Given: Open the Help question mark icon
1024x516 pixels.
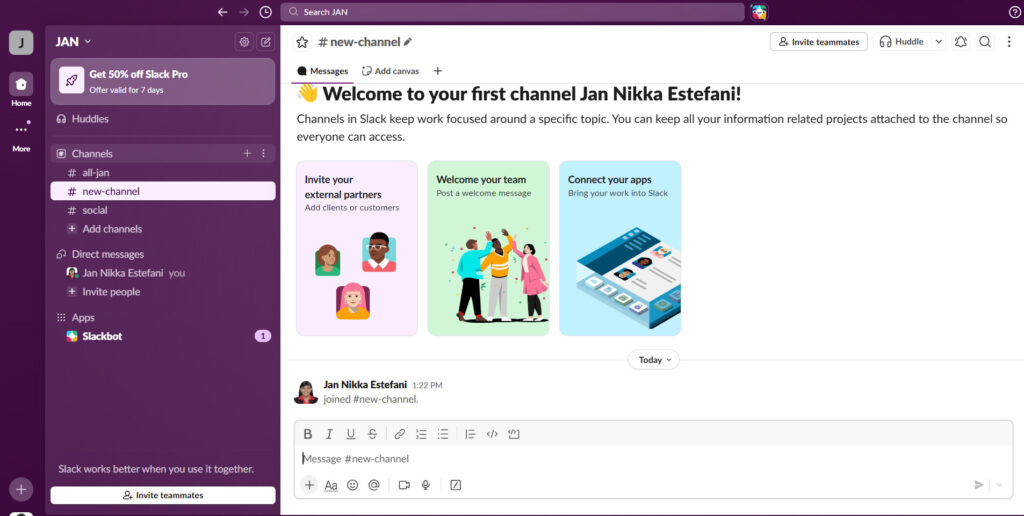Looking at the screenshot, I should click(x=1015, y=12).
